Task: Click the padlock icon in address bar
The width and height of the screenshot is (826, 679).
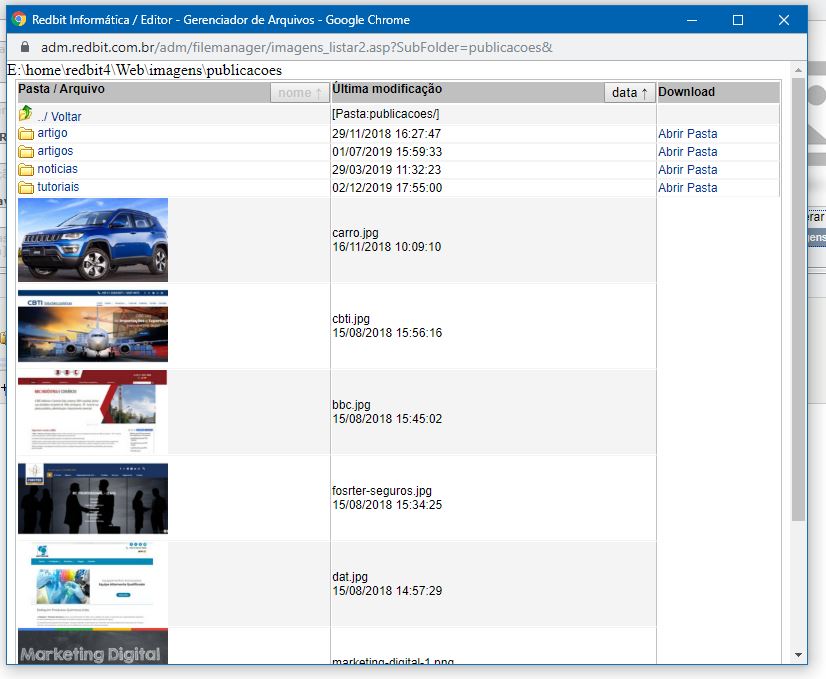Action: point(24,47)
